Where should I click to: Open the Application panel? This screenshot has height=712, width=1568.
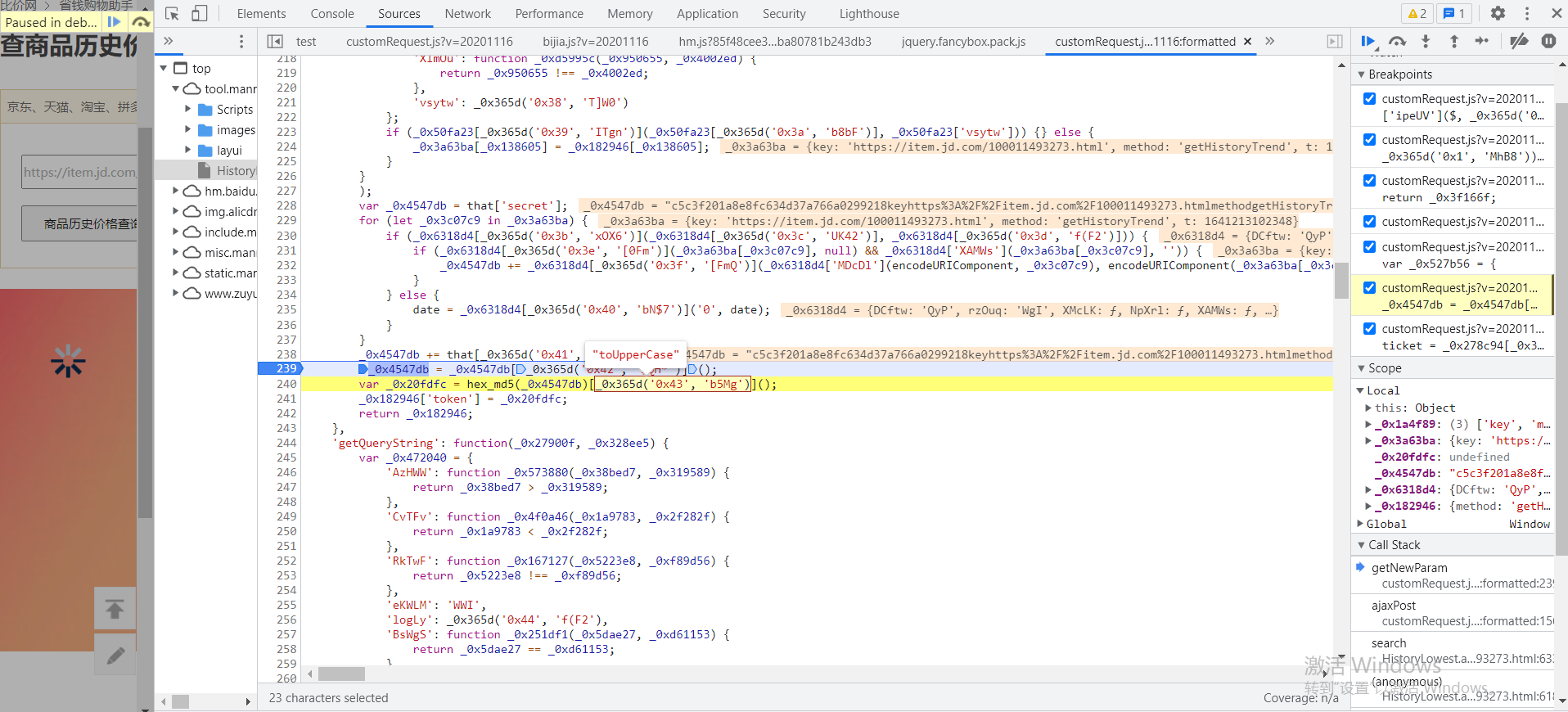(x=707, y=14)
